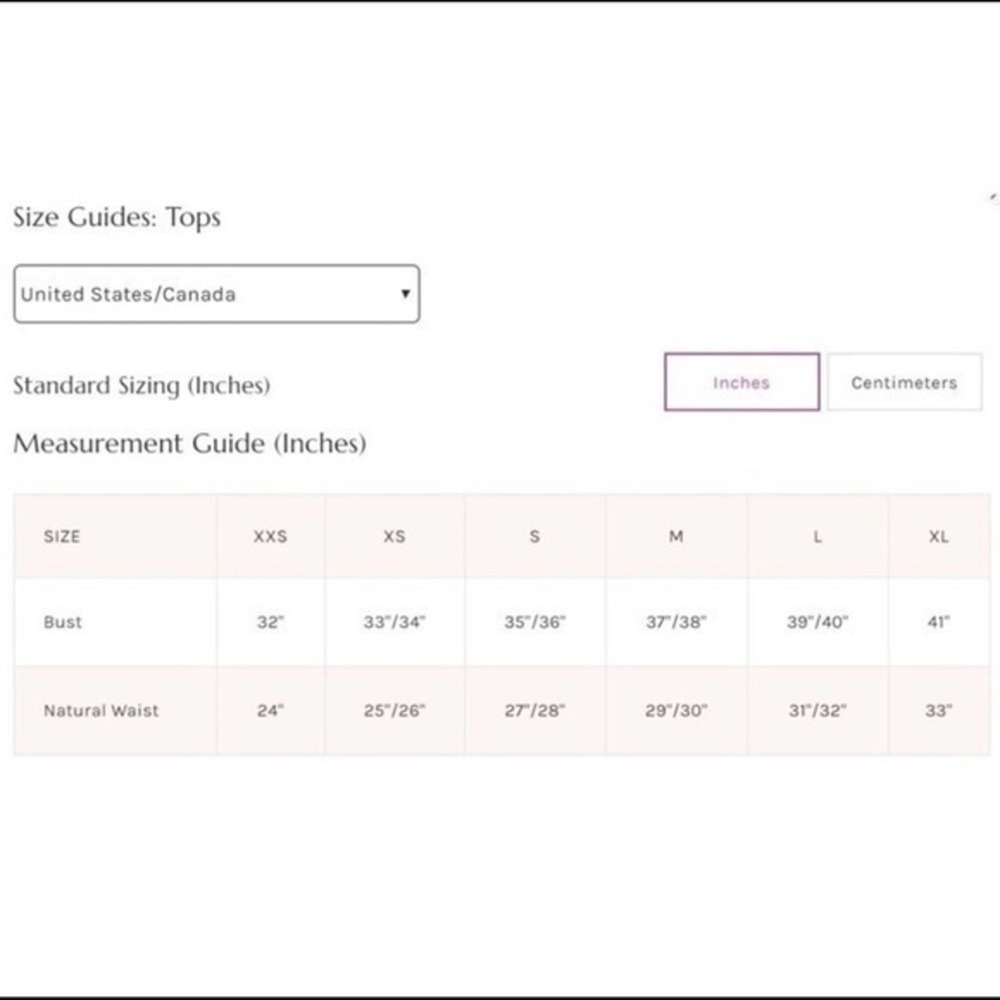The width and height of the screenshot is (1000, 1000).
Task: Select the 35"/36" bust cell
Action: (534, 622)
